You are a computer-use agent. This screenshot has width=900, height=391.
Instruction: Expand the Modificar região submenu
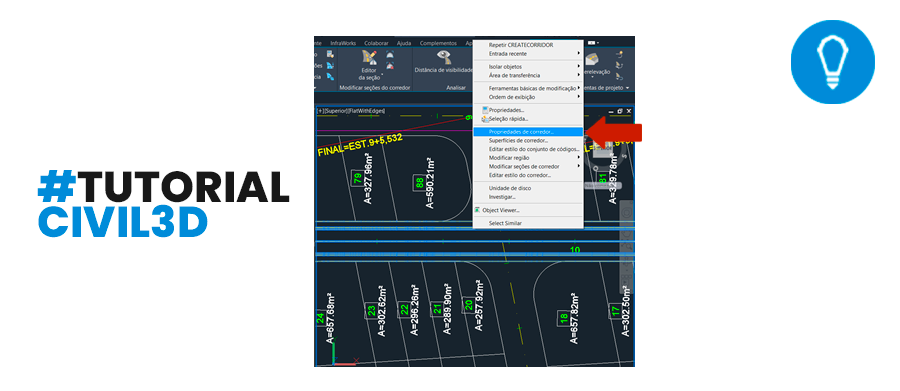pyautogui.click(x=527, y=157)
